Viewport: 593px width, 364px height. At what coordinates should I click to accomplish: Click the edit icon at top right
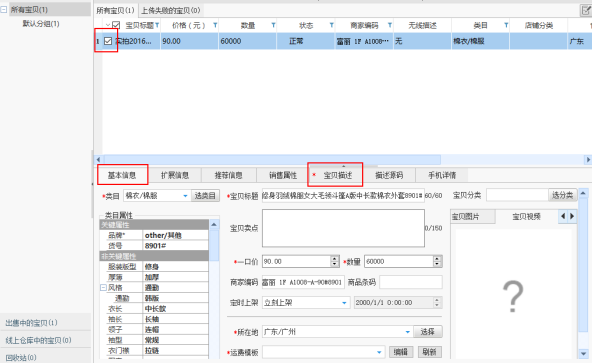click(586, 10)
